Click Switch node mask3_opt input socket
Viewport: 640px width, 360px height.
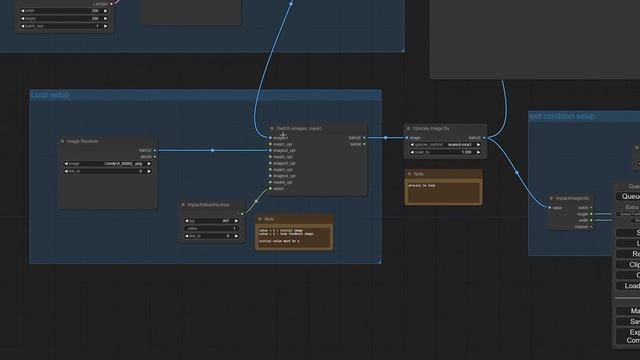(270, 170)
